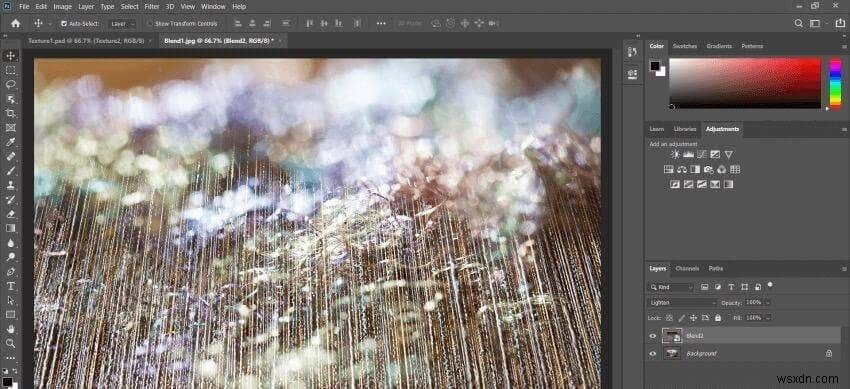Open the layer filter Kind dropdown

671,287
